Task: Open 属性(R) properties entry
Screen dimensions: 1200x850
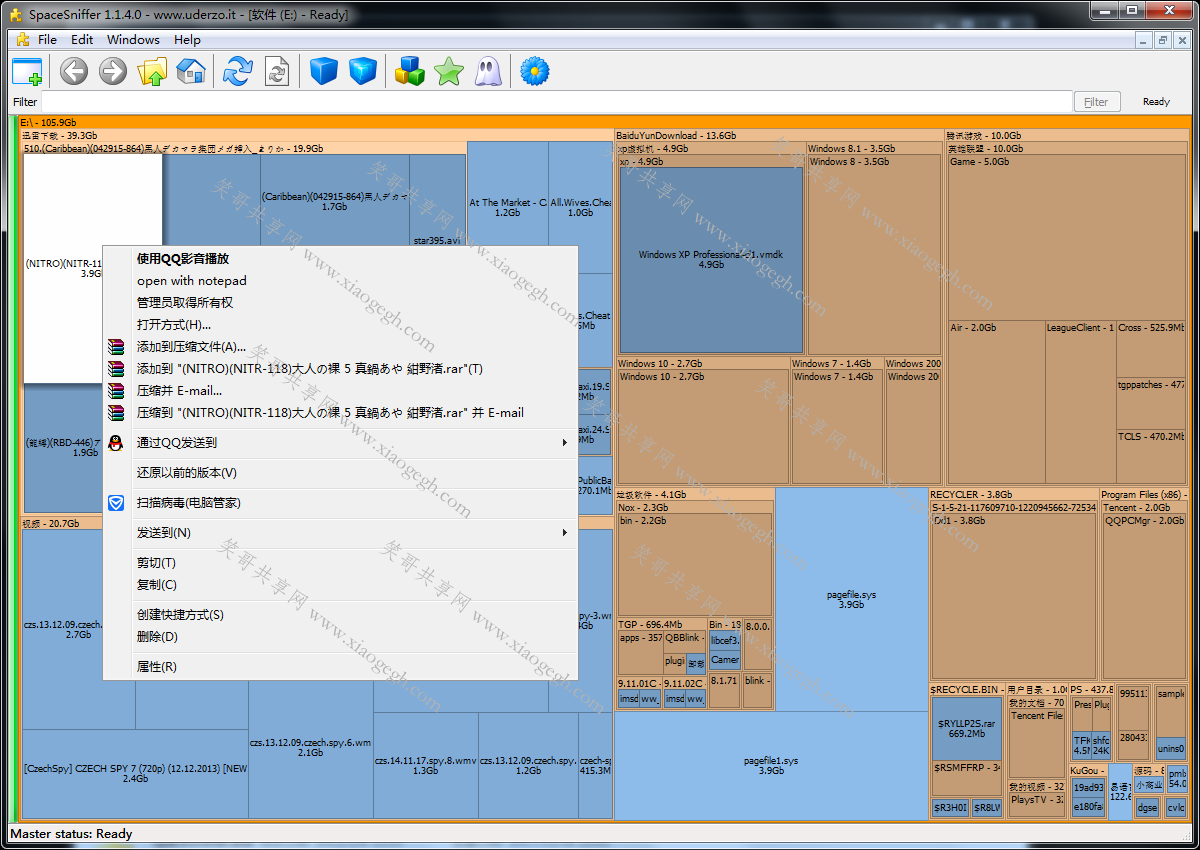Action: (x=340, y=667)
